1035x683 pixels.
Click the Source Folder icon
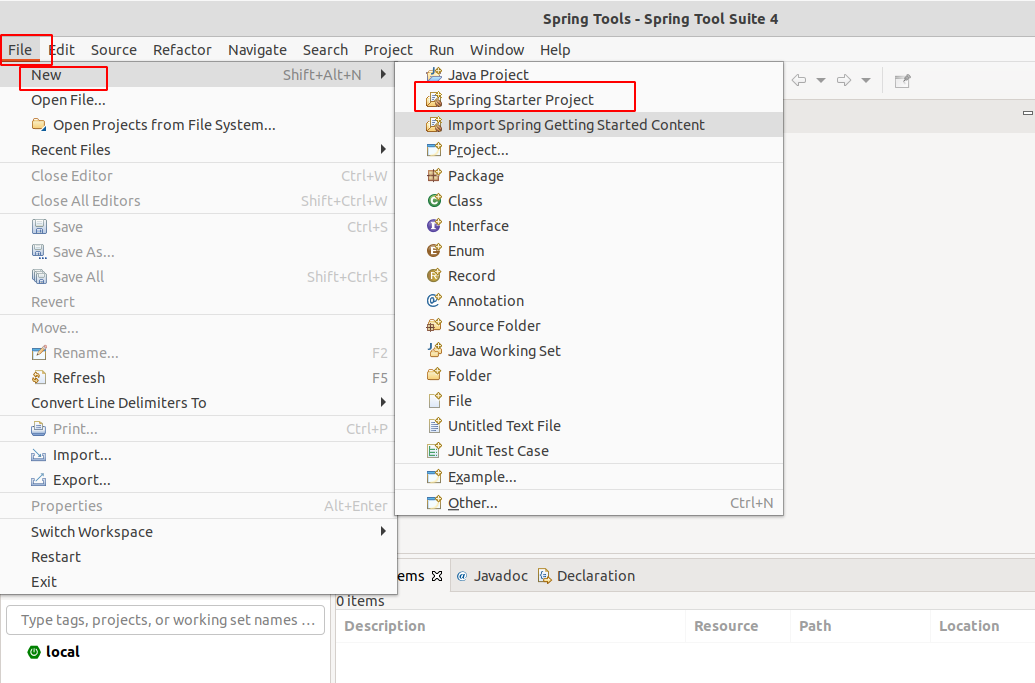point(434,325)
